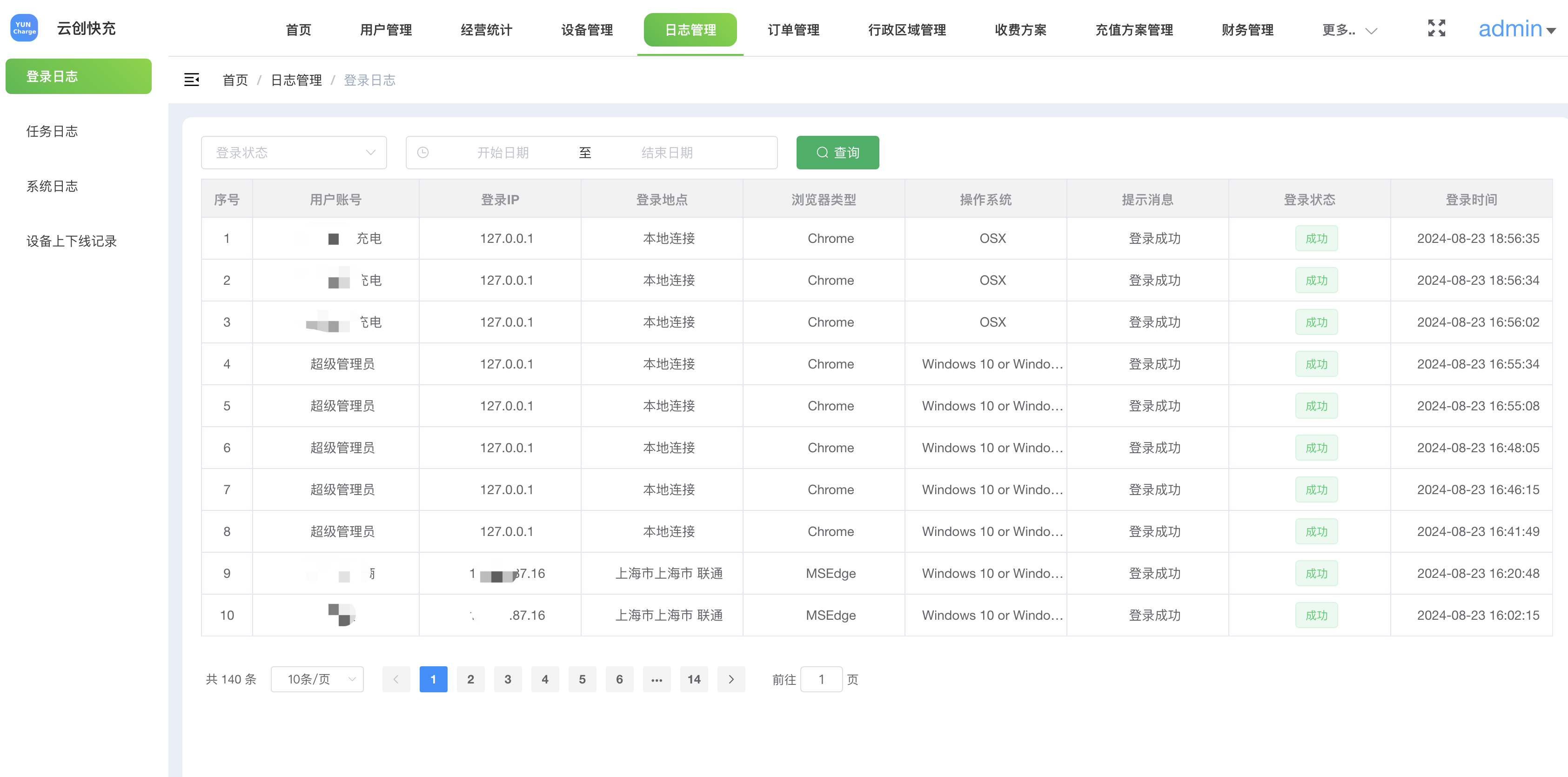Open the 行政区域管理 nav tab
The width and height of the screenshot is (1568, 777).
907,30
